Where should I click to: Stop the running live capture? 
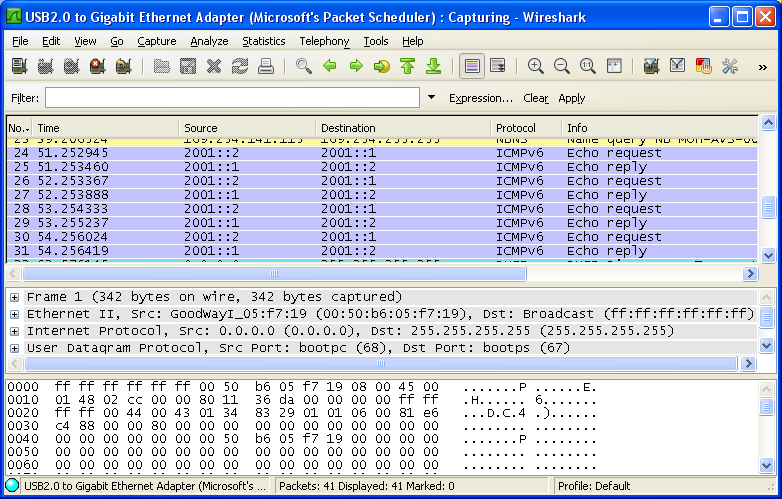pos(97,66)
